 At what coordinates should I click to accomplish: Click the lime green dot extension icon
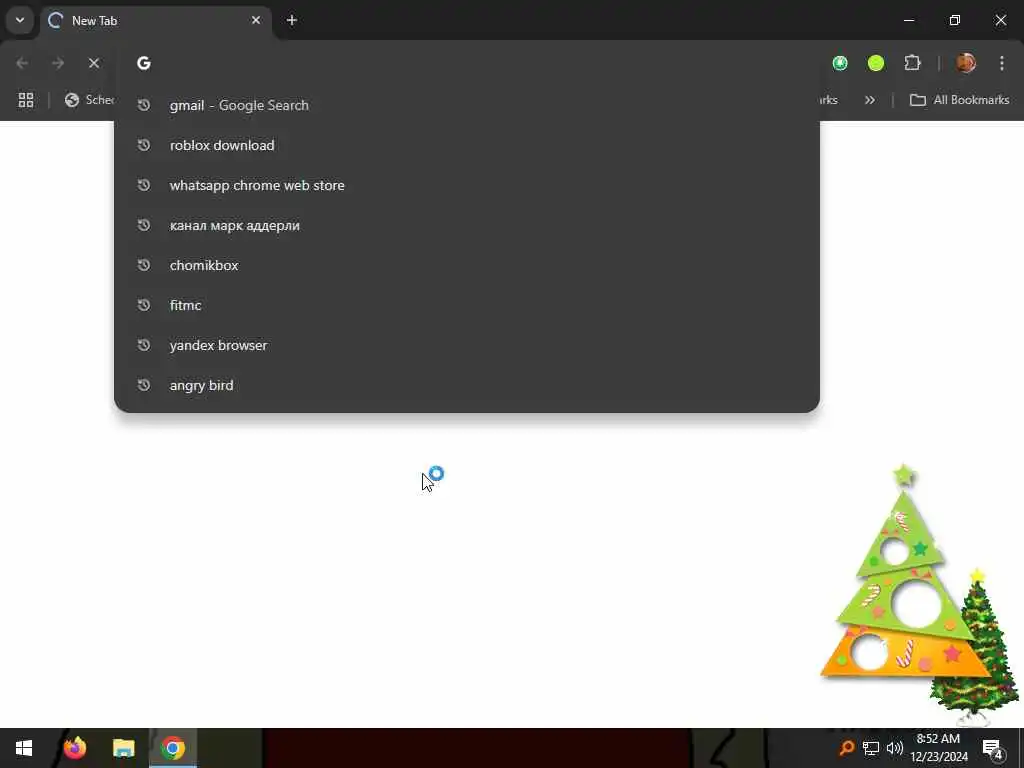876,63
